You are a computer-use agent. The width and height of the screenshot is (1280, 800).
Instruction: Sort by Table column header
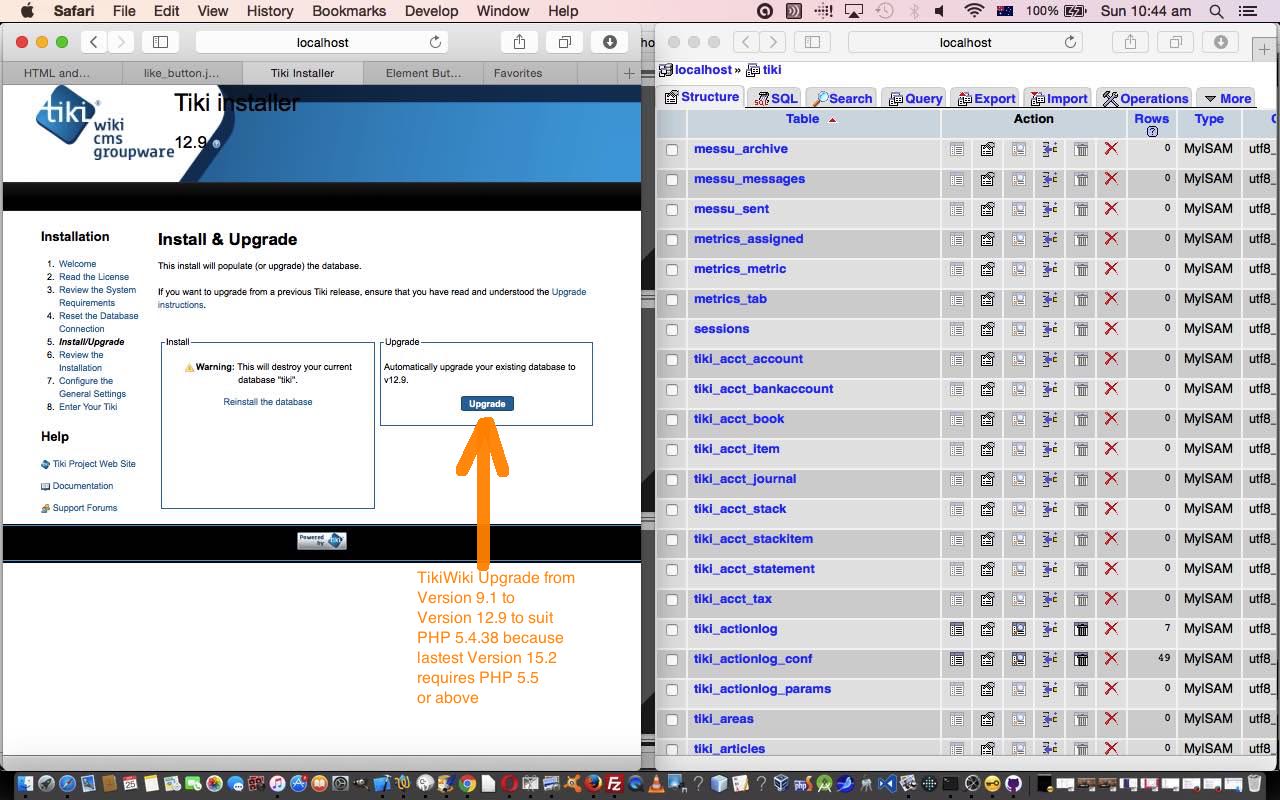click(x=802, y=118)
